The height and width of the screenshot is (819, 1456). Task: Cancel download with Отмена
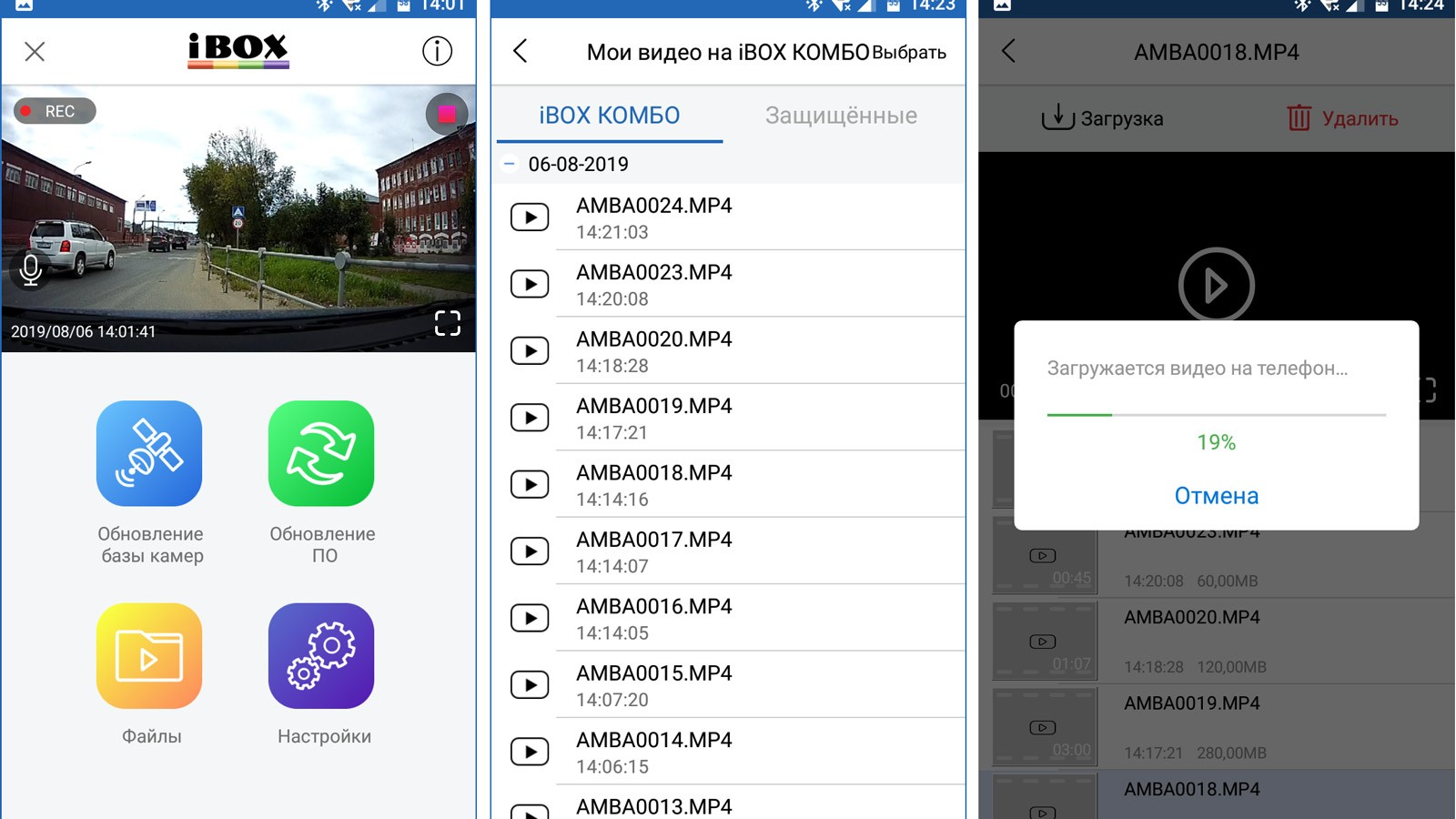(x=1217, y=496)
